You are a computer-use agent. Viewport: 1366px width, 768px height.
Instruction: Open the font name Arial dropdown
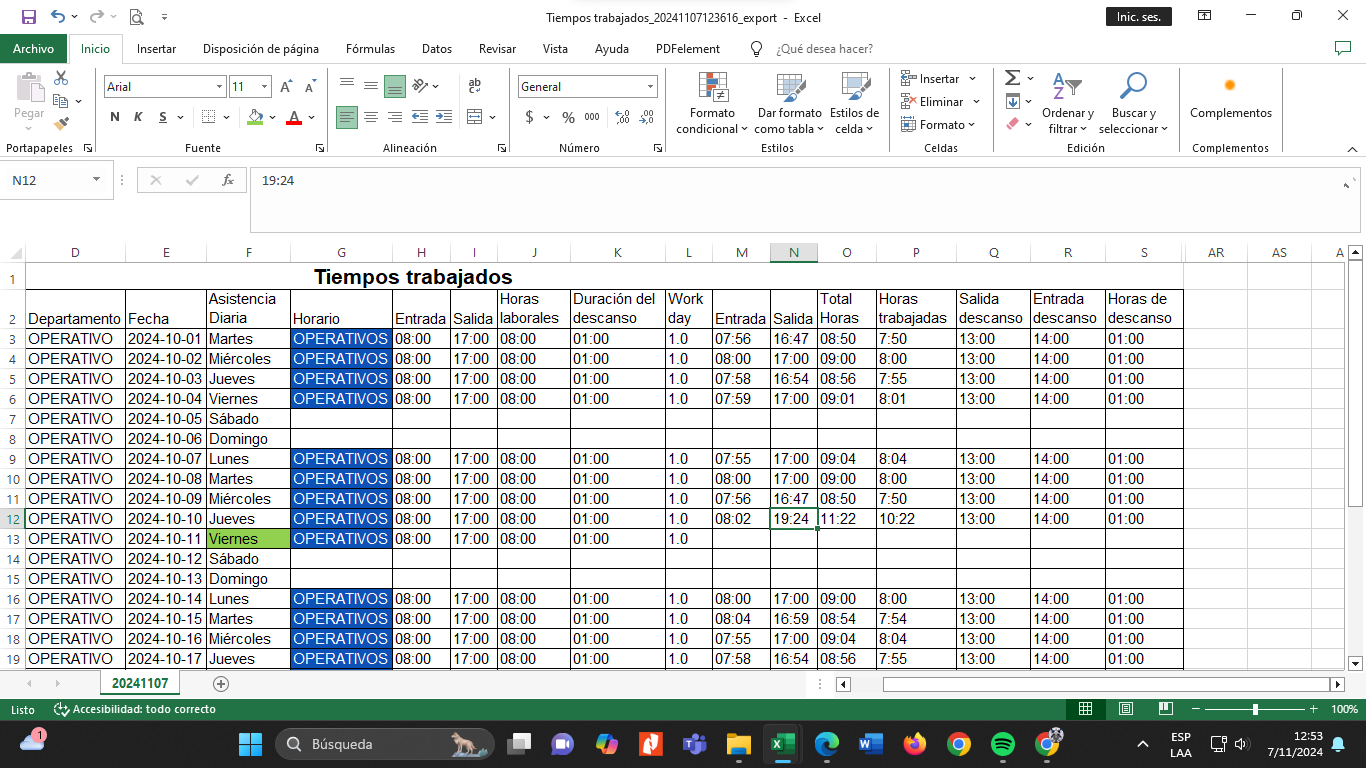click(220, 87)
